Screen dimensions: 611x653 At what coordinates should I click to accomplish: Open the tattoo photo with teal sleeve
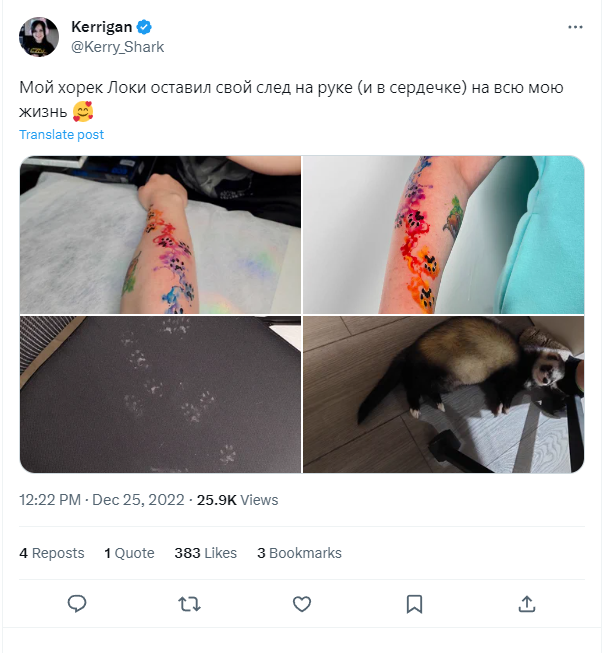pos(444,234)
